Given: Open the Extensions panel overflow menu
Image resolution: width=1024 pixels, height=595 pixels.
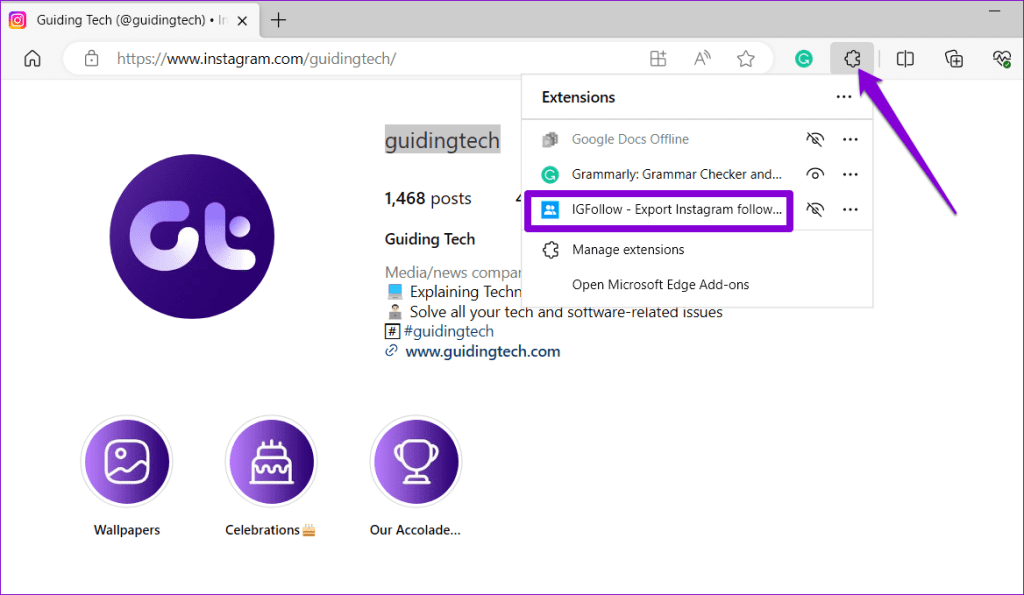Looking at the screenshot, I should (843, 97).
